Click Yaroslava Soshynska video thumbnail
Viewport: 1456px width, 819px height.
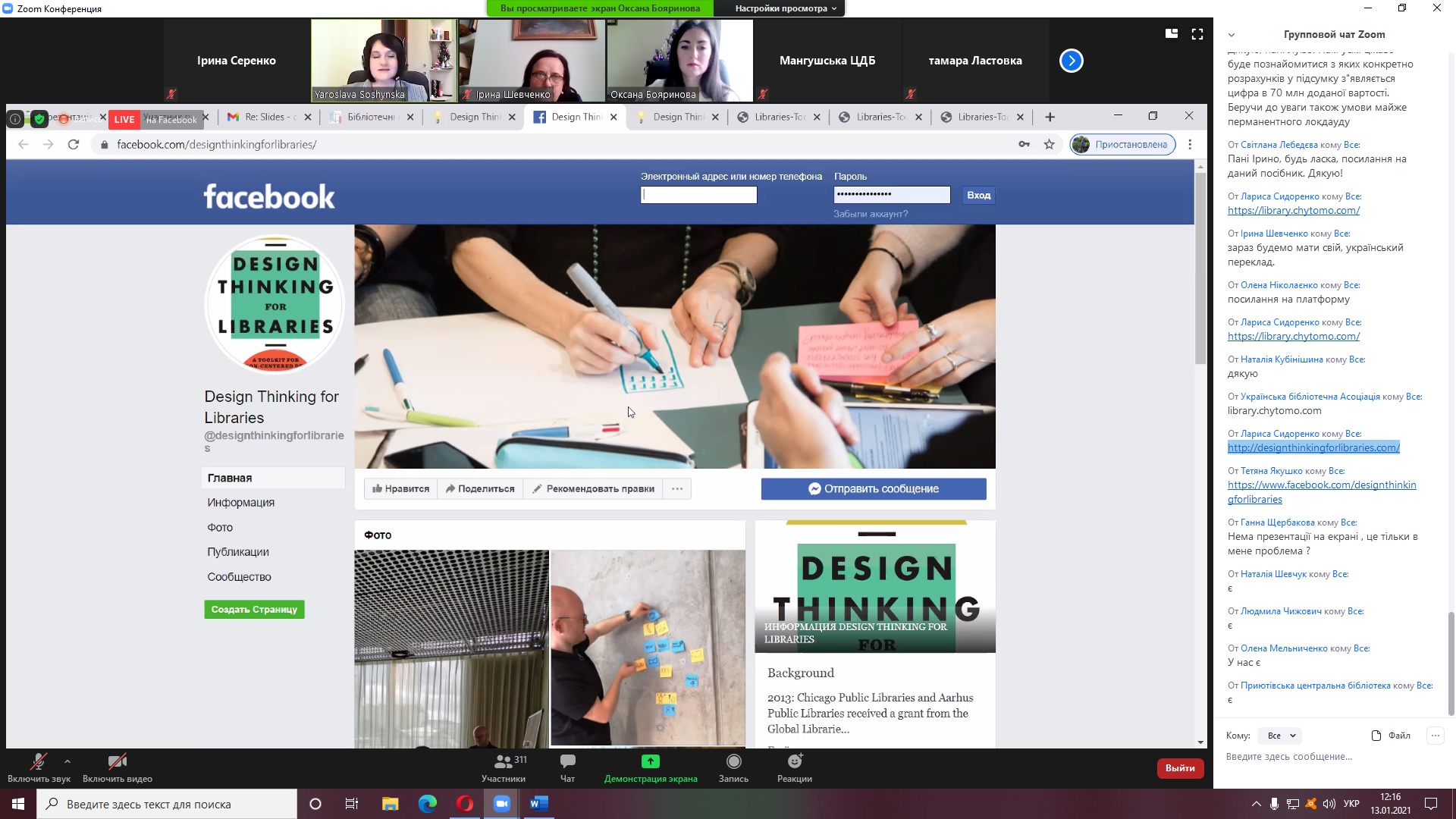(384, 61)
